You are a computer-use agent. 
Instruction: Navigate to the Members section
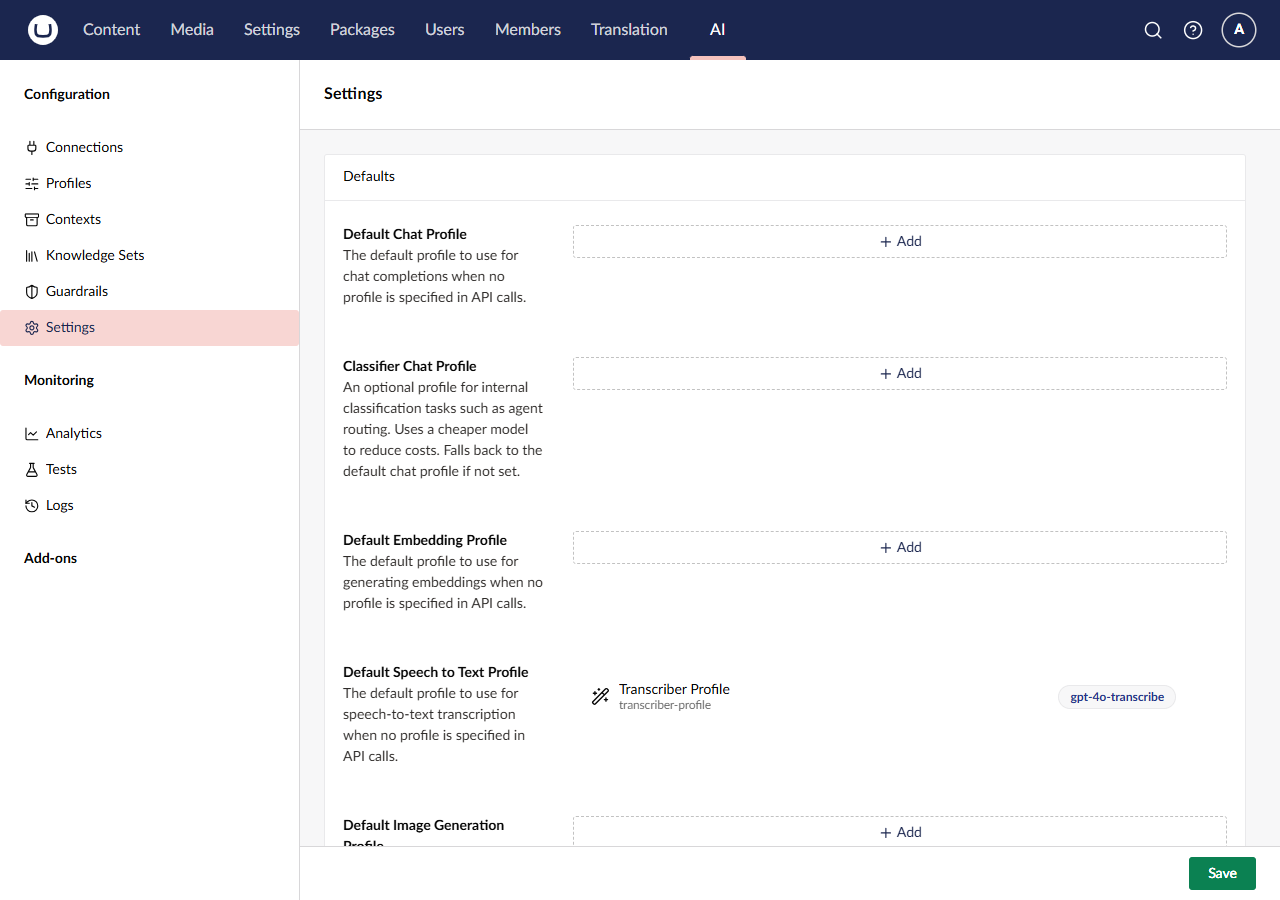[x=528, y=30]
